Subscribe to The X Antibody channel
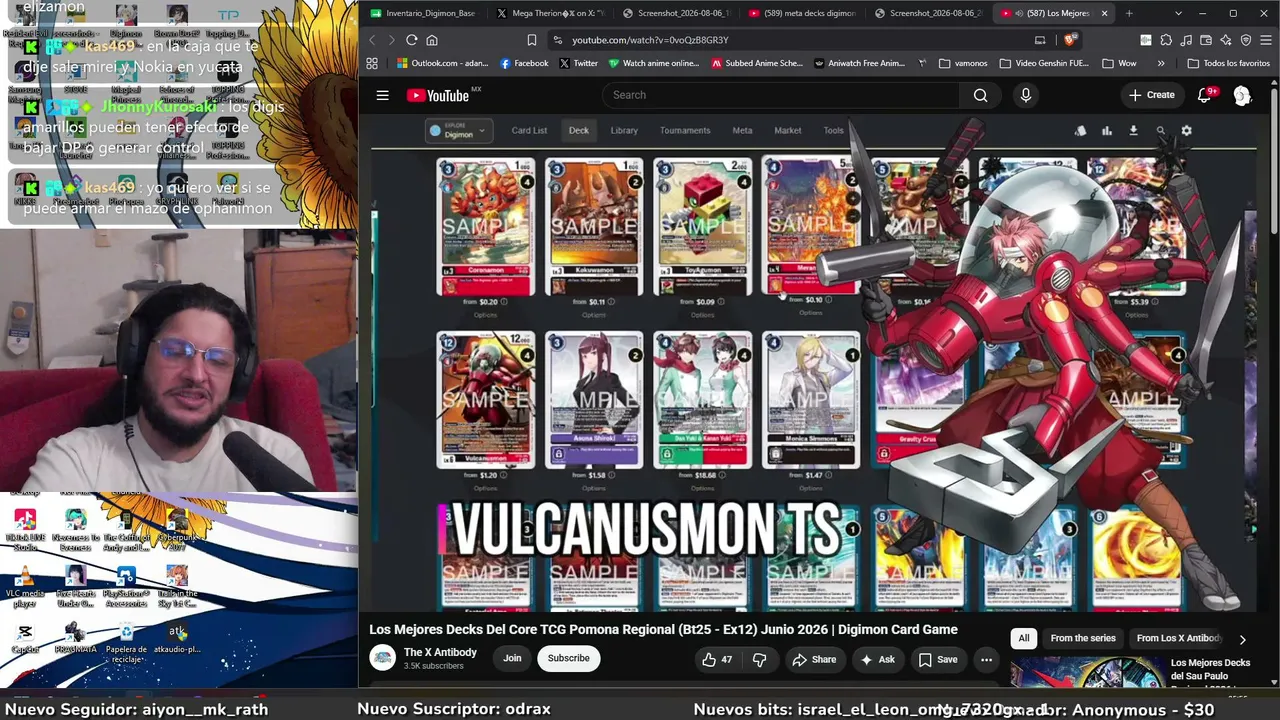The width and height of the screenshot is (1280, 720). click(568, 658)
